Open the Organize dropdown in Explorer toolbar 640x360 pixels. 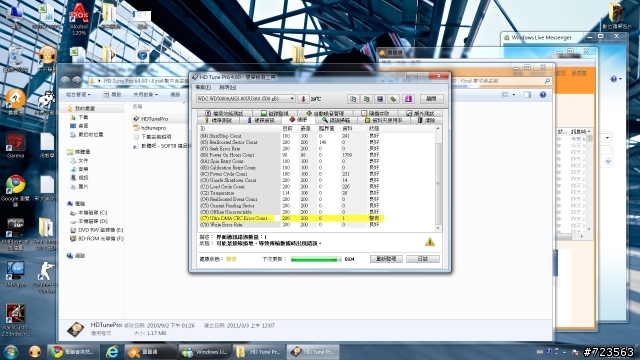pos(78,95)
